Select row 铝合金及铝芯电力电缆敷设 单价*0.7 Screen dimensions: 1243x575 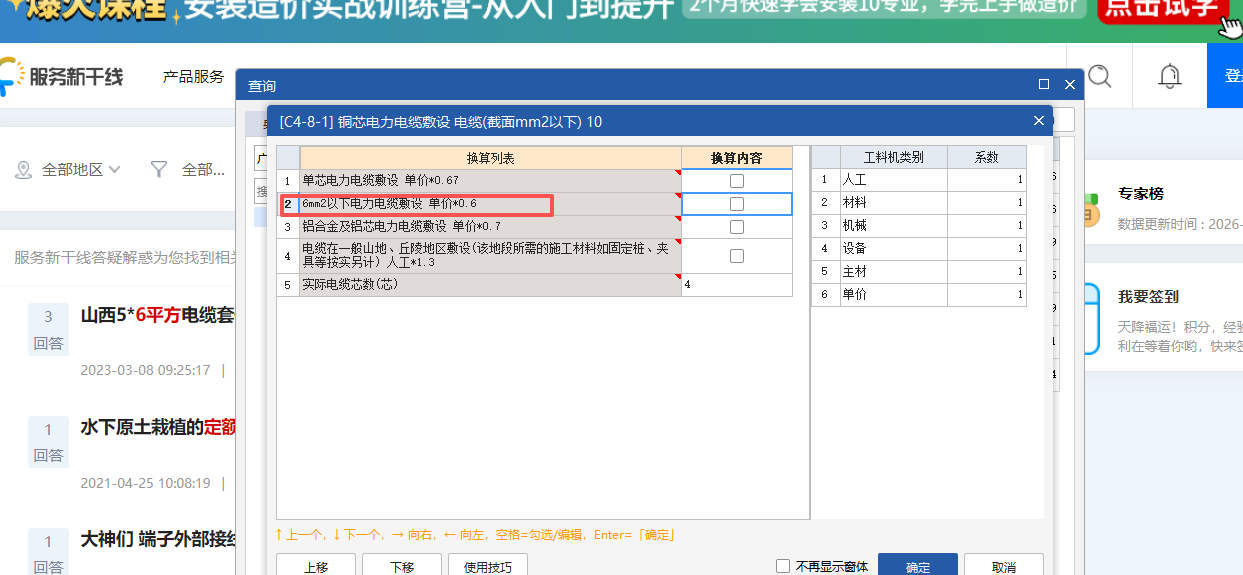[490, 227]
